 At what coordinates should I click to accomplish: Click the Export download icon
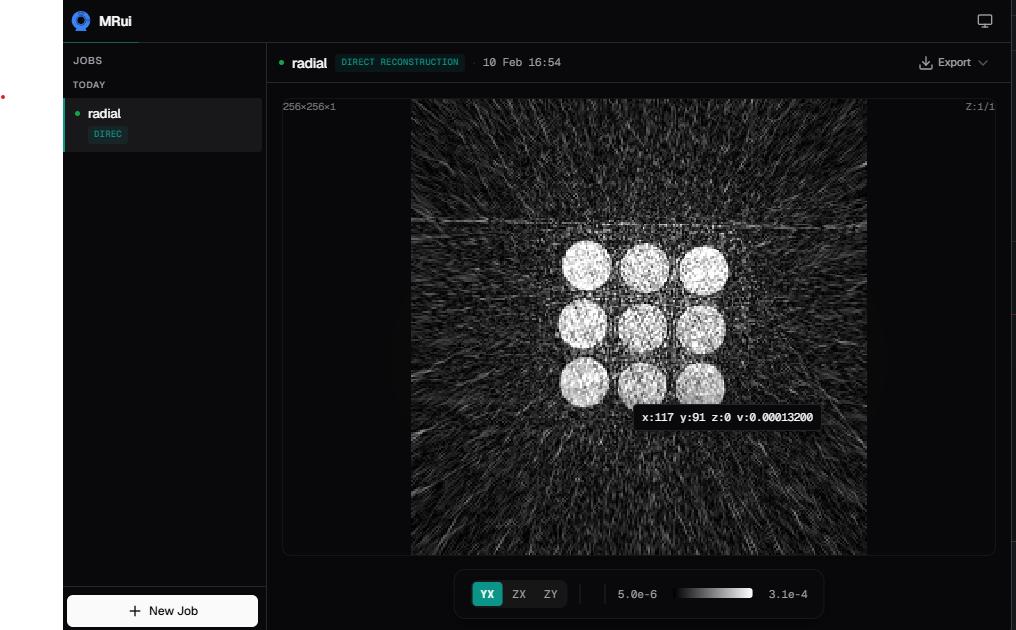(925, 63)
